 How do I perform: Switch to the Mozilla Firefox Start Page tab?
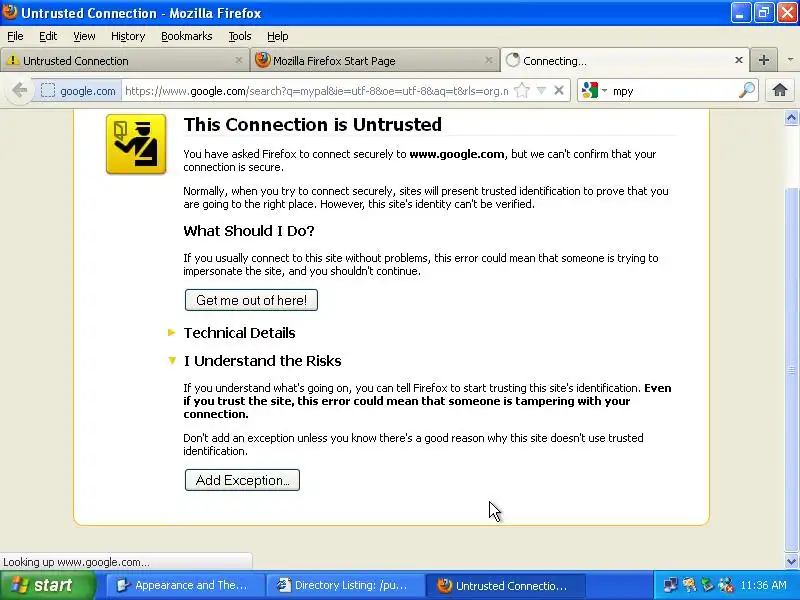(375, 60)
